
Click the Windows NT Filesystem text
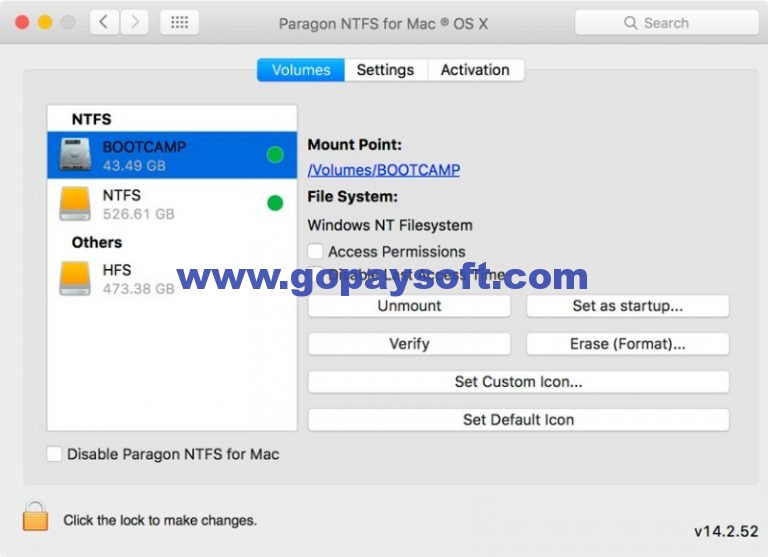tap(390, 225)
